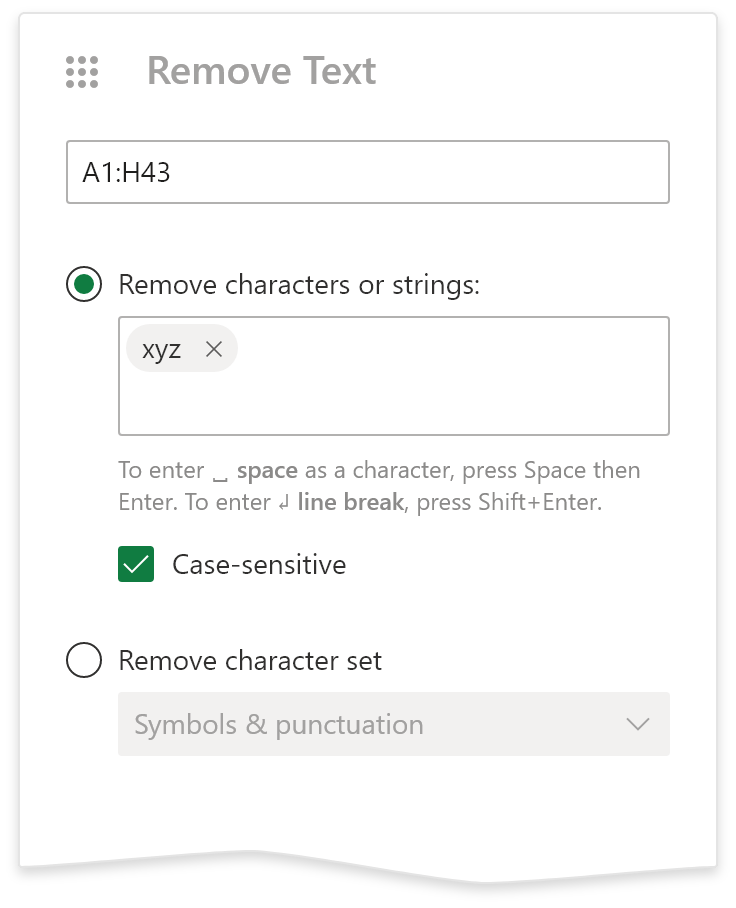Click the Remove character set label
This screenshot has width=736, height=908.
click(x=250, y=660)
